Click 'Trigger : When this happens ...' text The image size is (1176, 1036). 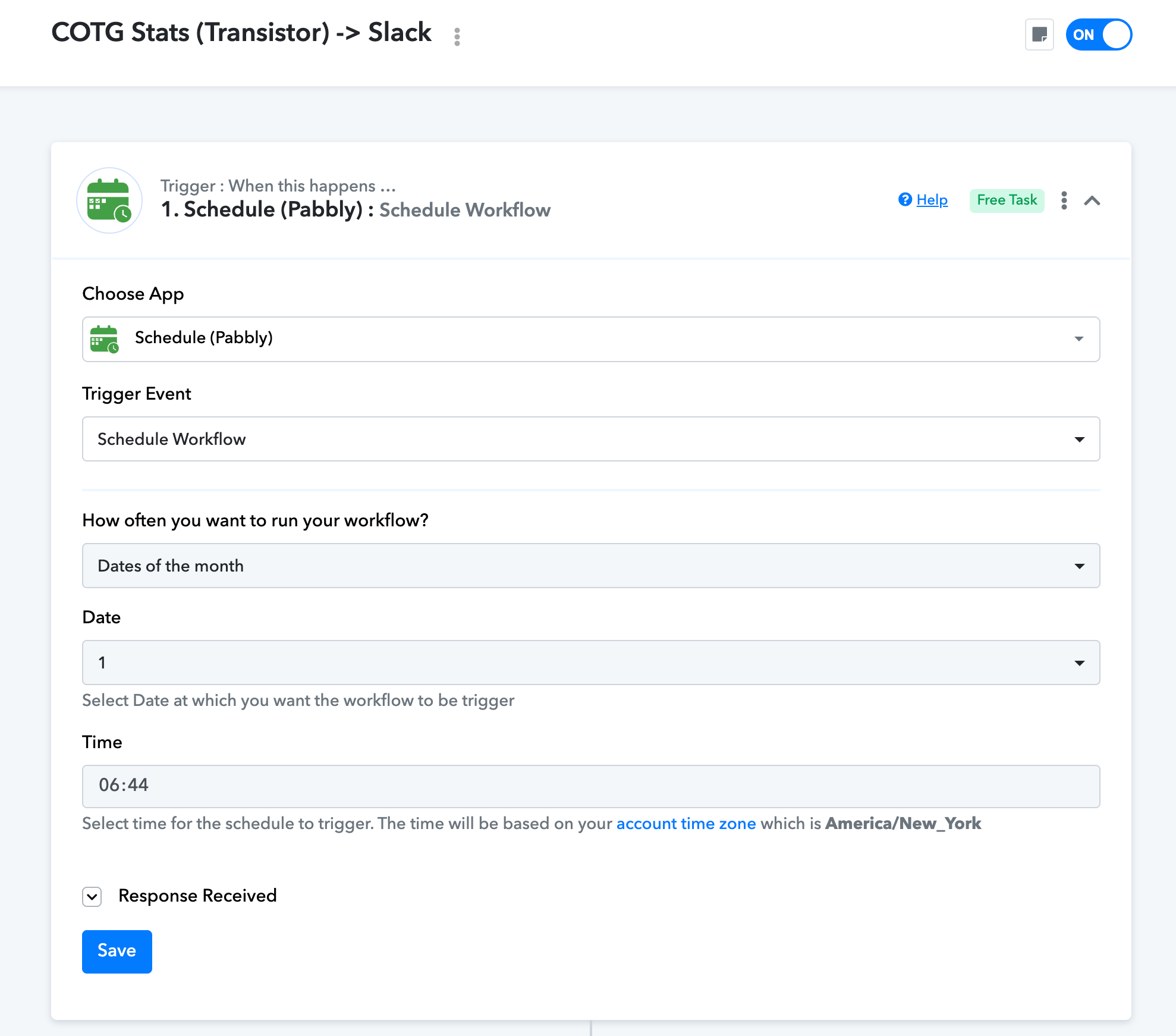coord(278,186)
